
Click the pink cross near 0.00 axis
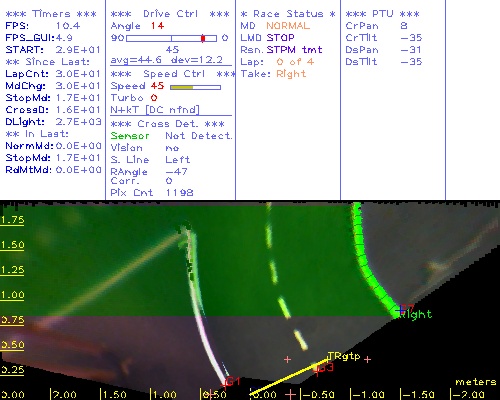click(291, 394)
